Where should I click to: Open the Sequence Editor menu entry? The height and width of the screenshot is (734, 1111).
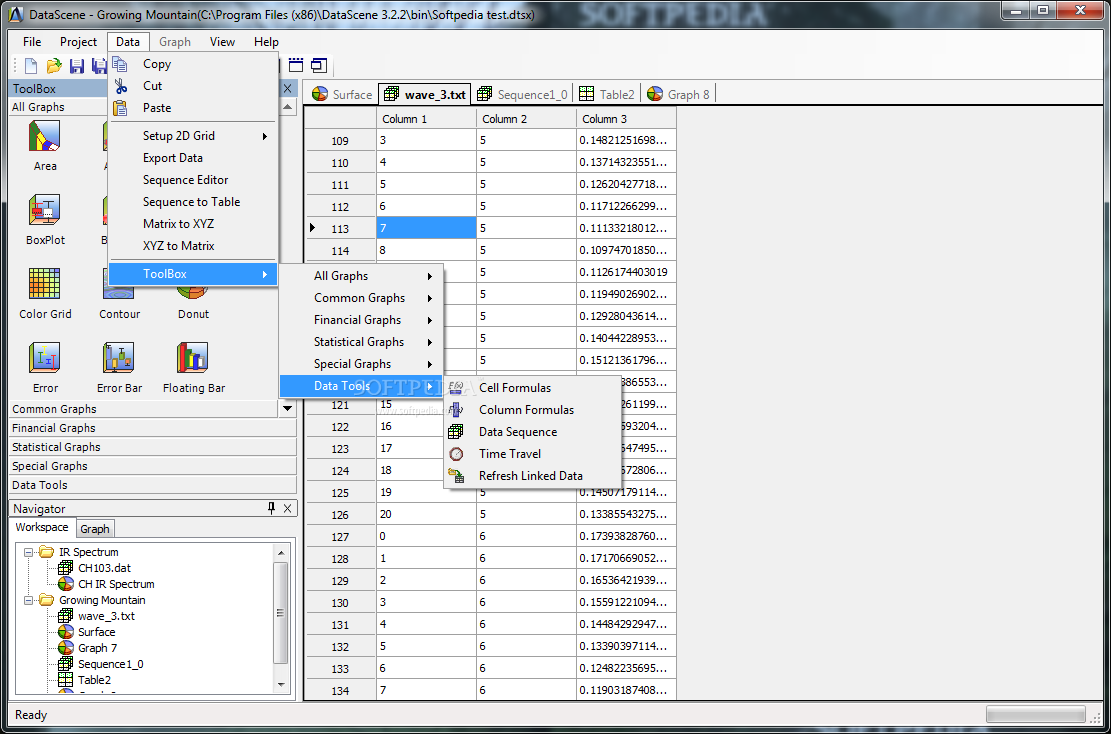click(x=193, y=180)
